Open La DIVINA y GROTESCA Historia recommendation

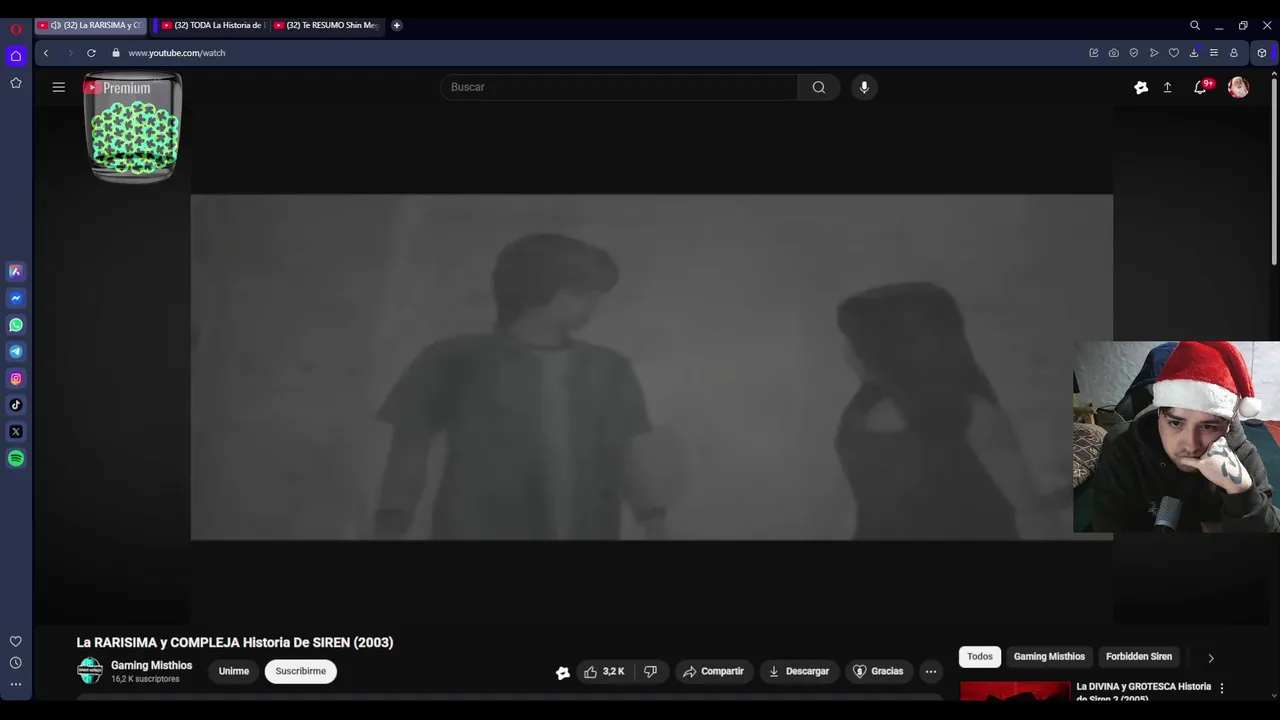click(1143, 692)
